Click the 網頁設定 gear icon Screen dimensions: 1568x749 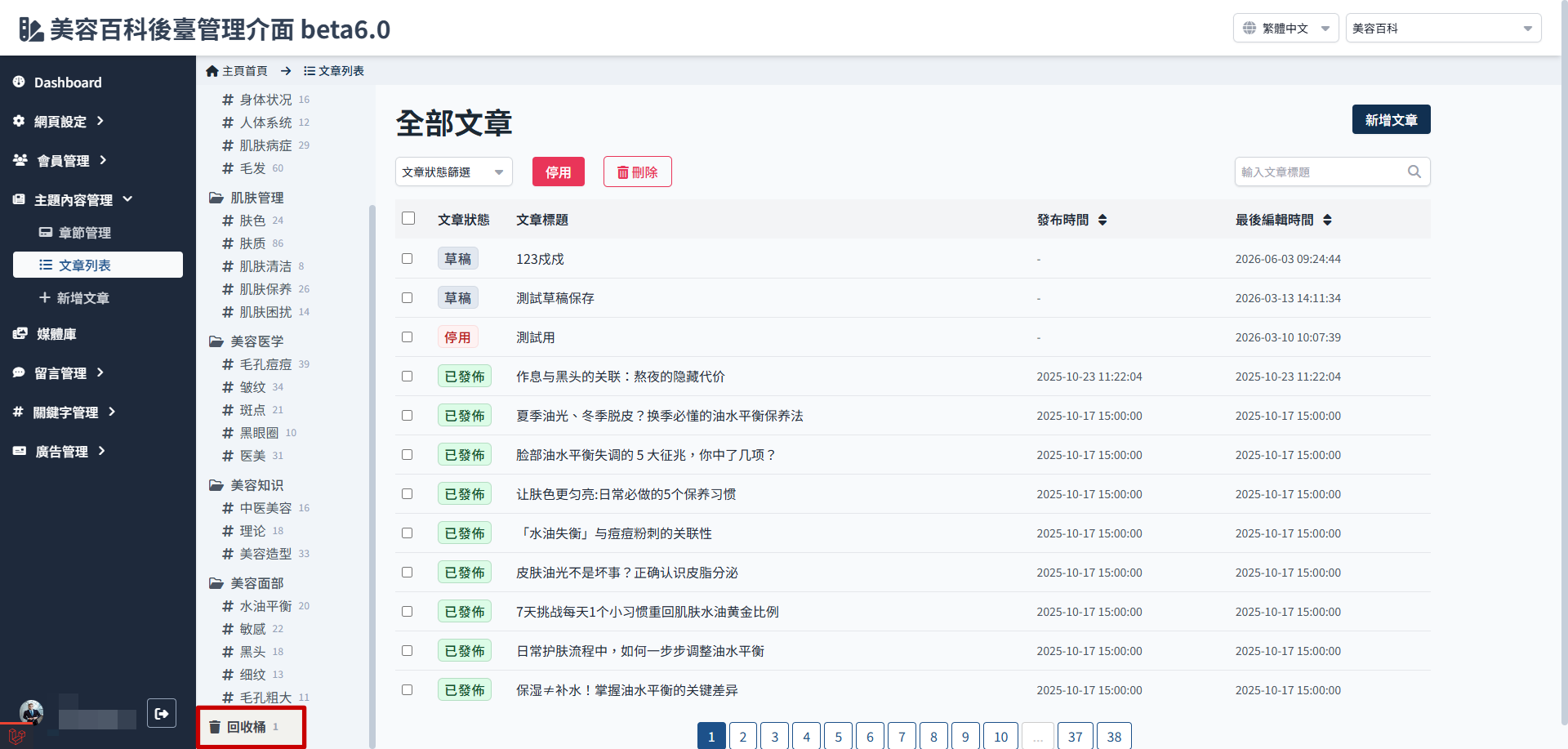(19, 121)
